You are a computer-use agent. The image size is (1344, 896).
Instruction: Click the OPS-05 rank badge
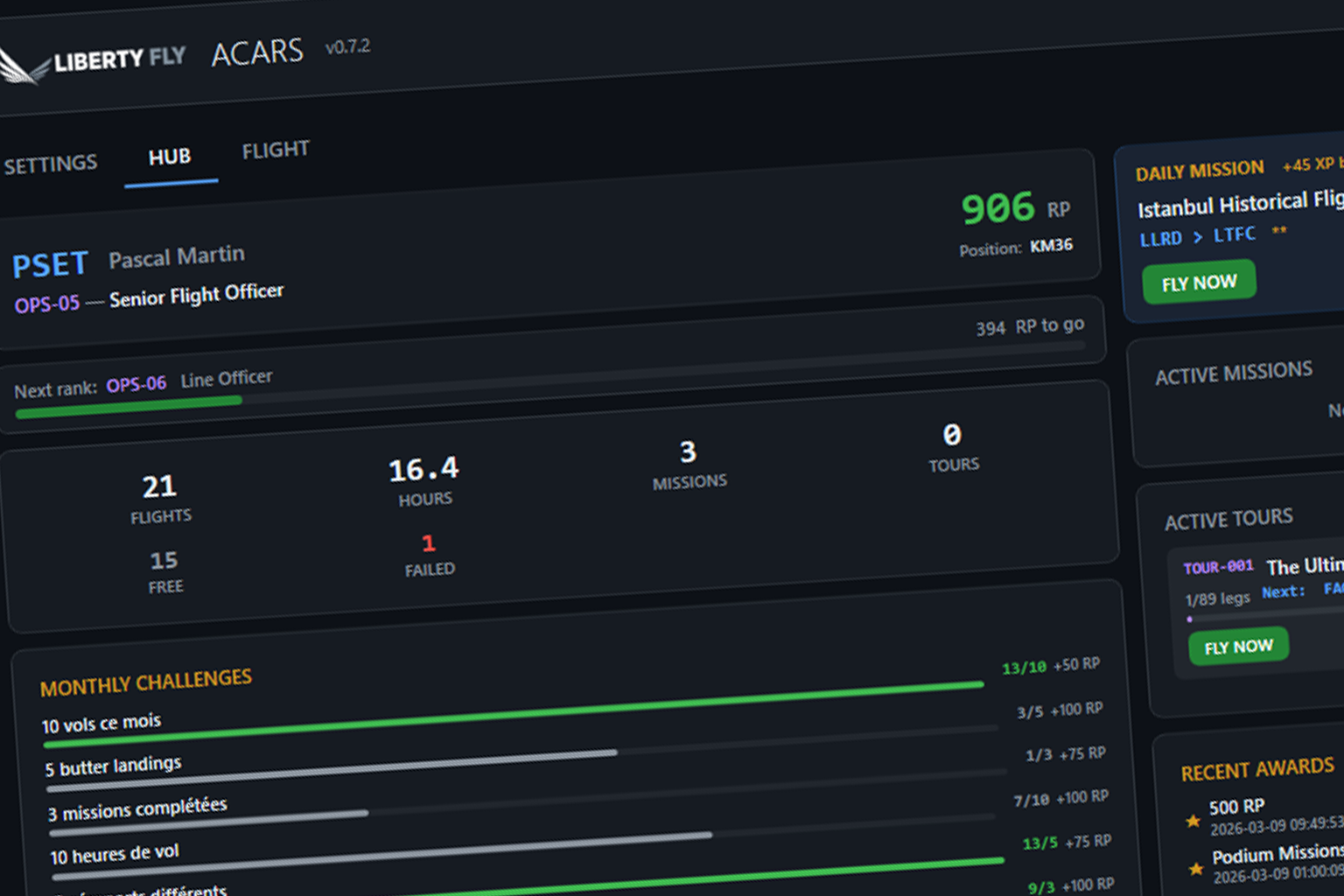[47, 303]
